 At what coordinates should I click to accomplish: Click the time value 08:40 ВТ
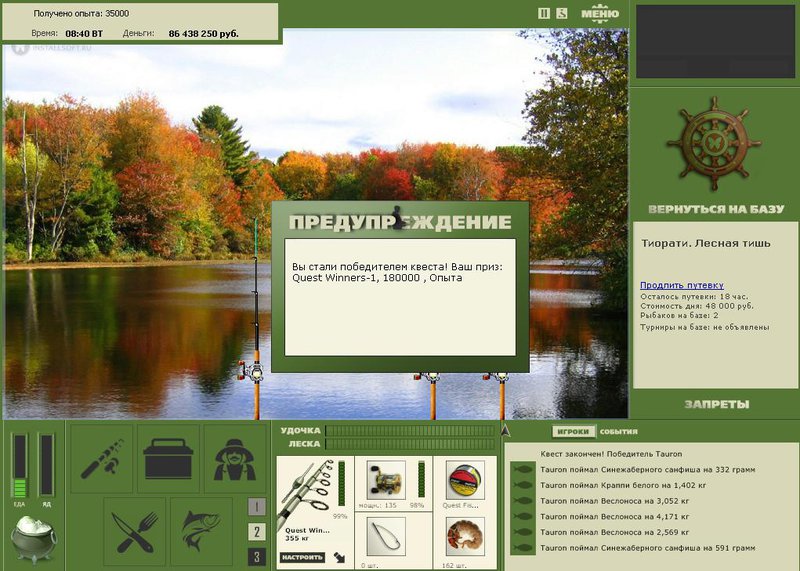(84, 34)
